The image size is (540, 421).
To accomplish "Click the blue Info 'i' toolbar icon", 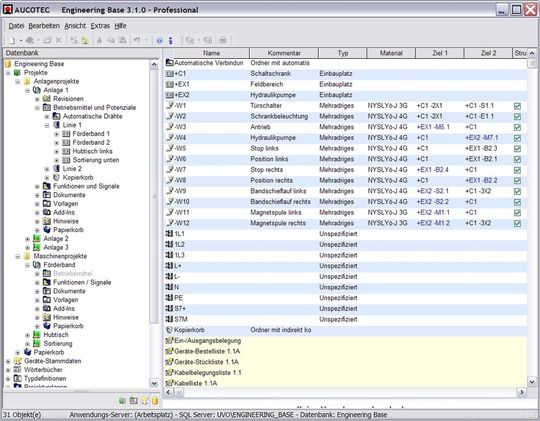I will (x=170, y=41).
